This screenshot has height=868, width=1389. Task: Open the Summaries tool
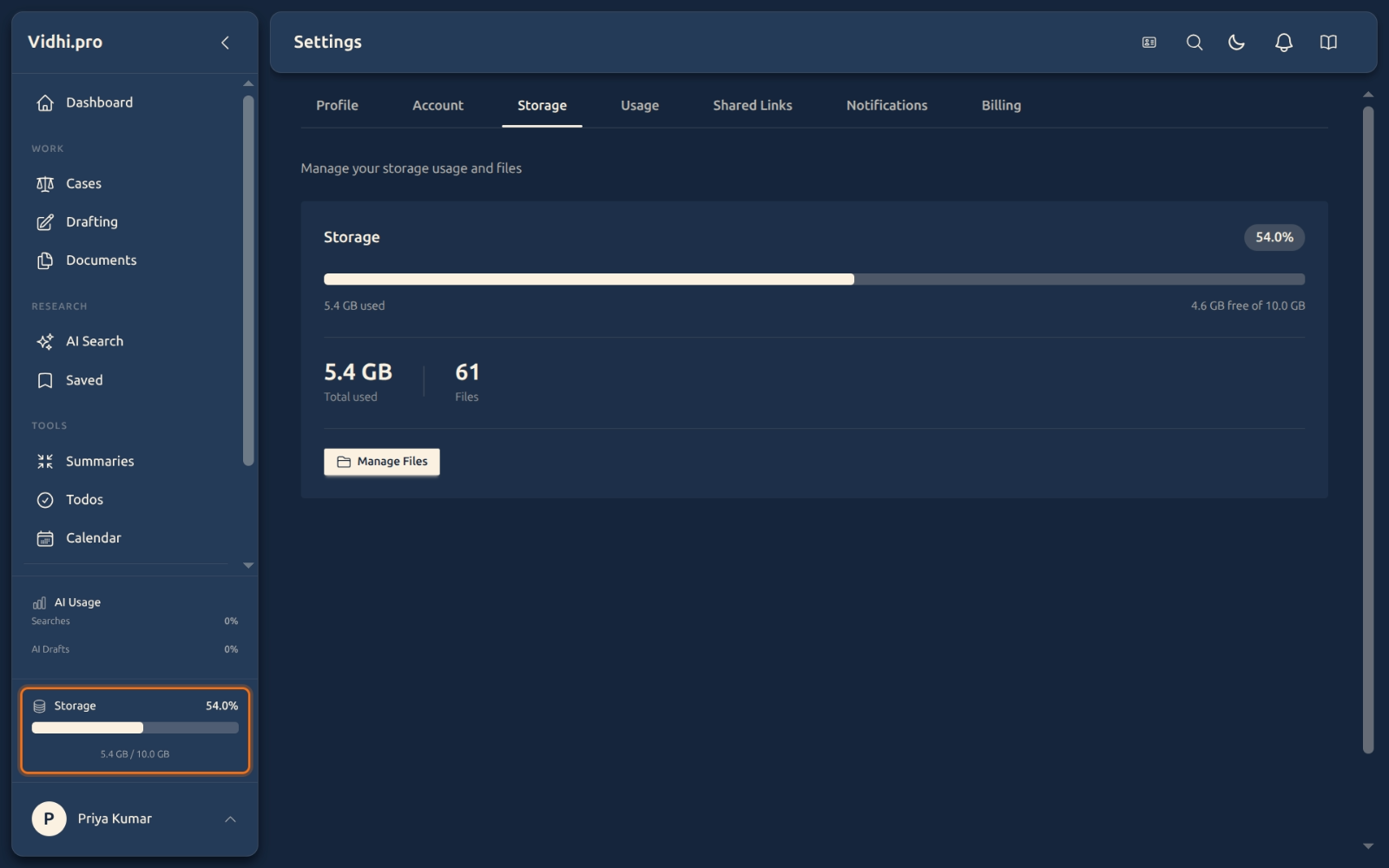pos(100,462)
